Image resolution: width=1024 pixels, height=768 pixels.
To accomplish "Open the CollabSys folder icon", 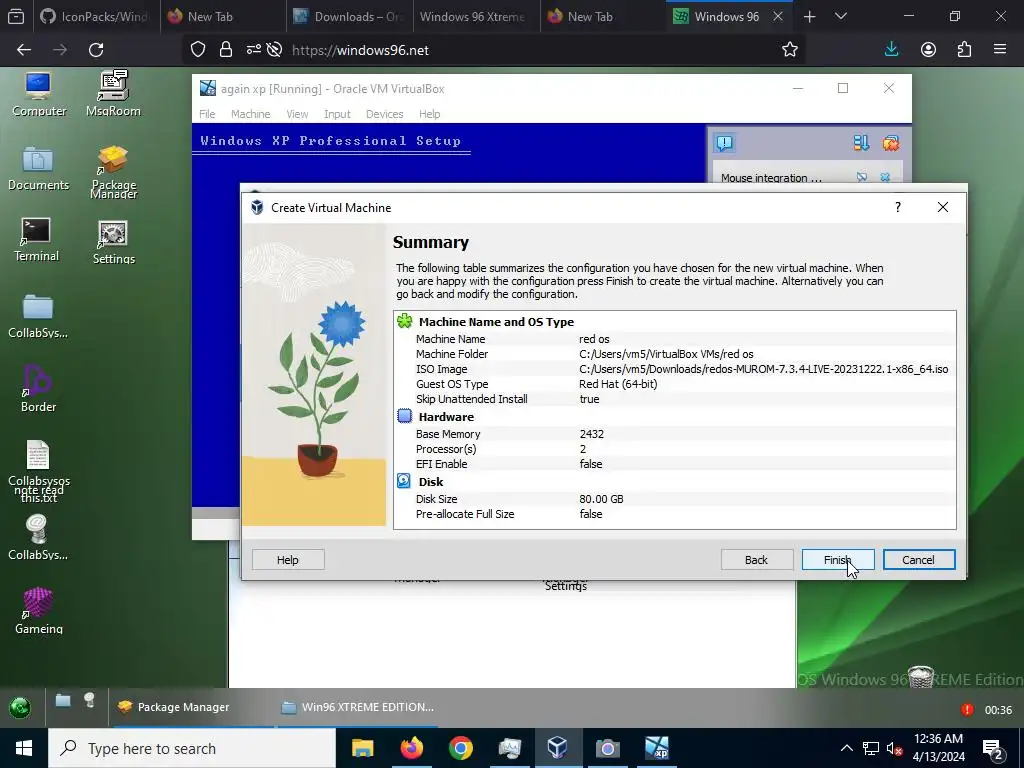I will 38,316.
